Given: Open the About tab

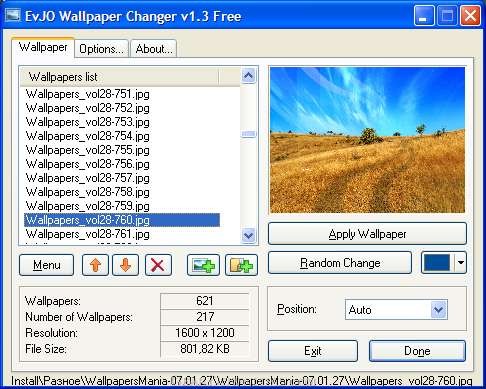Looking at the screenshot, I should point(154,49).
